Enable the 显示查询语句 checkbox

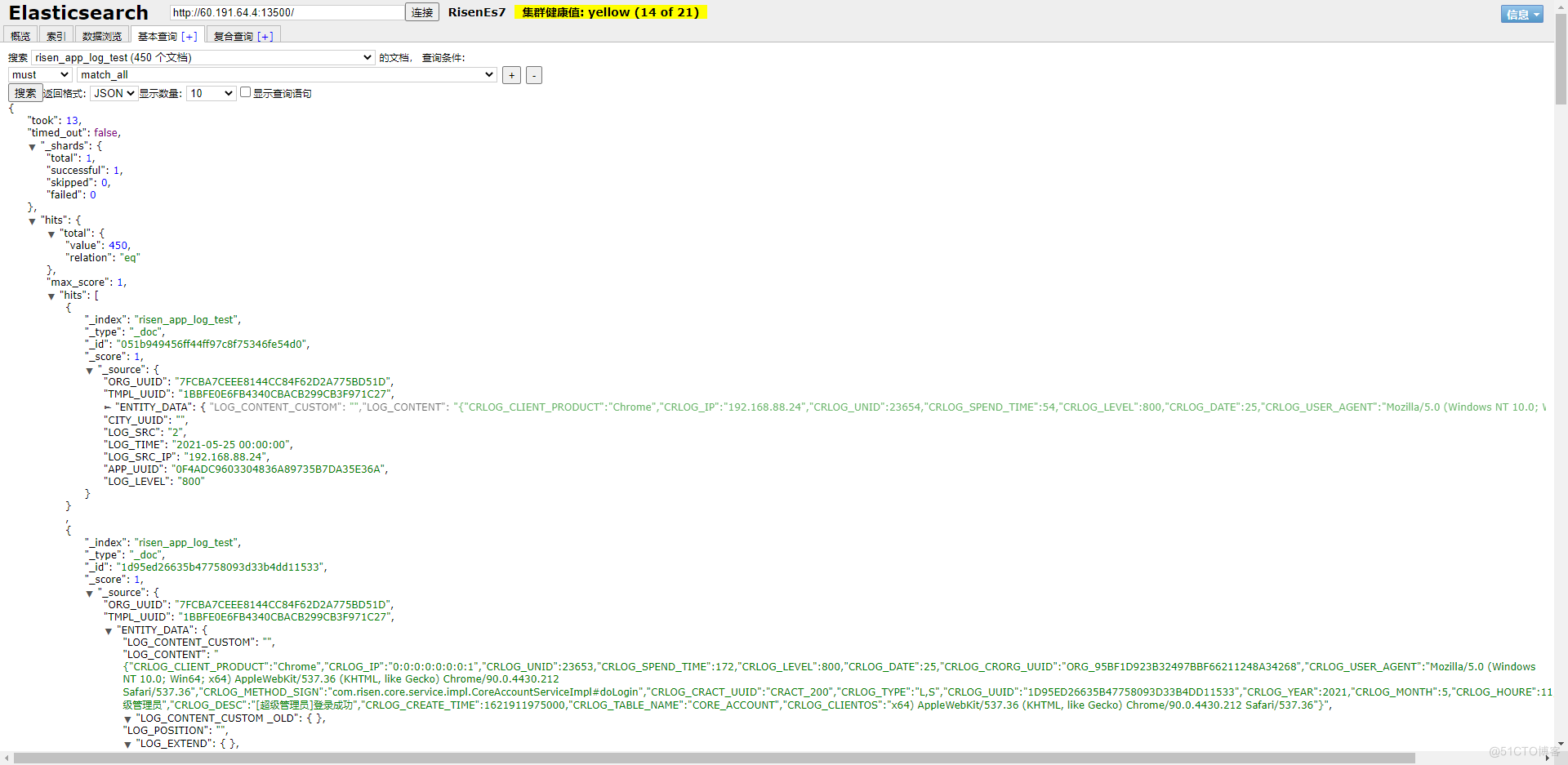click(245, 92)
